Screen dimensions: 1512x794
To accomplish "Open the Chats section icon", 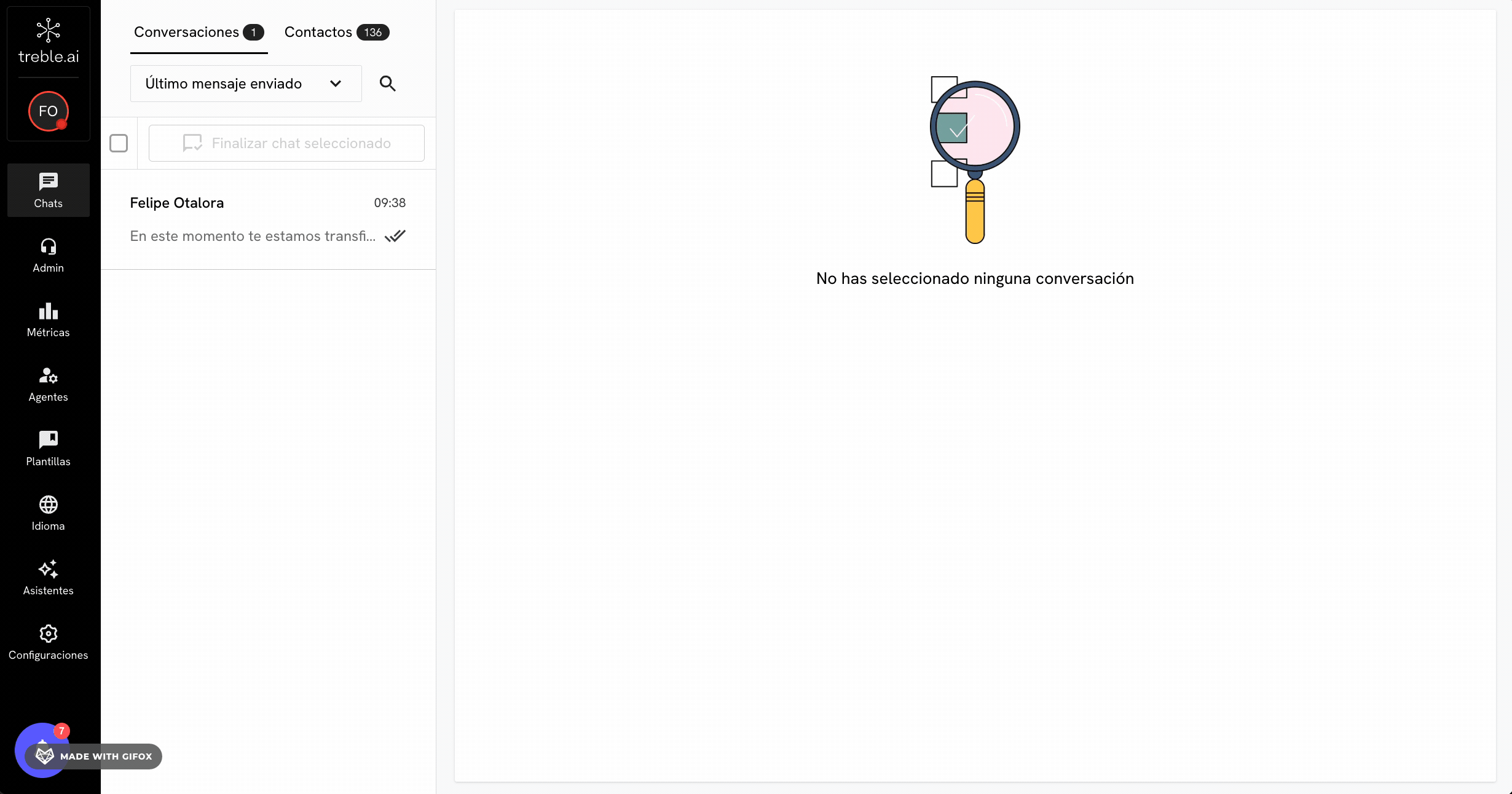I will pyautogui.click(x=48, y=183).
